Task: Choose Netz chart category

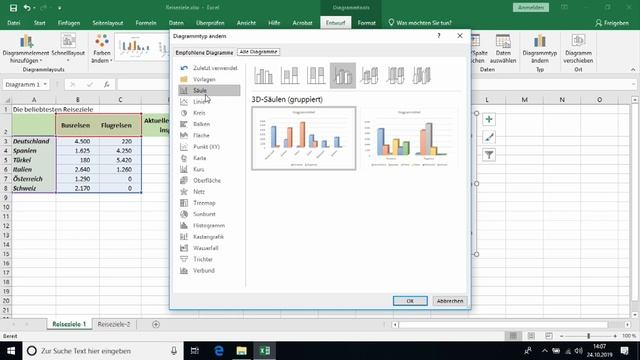Action: tap(209, 191)
